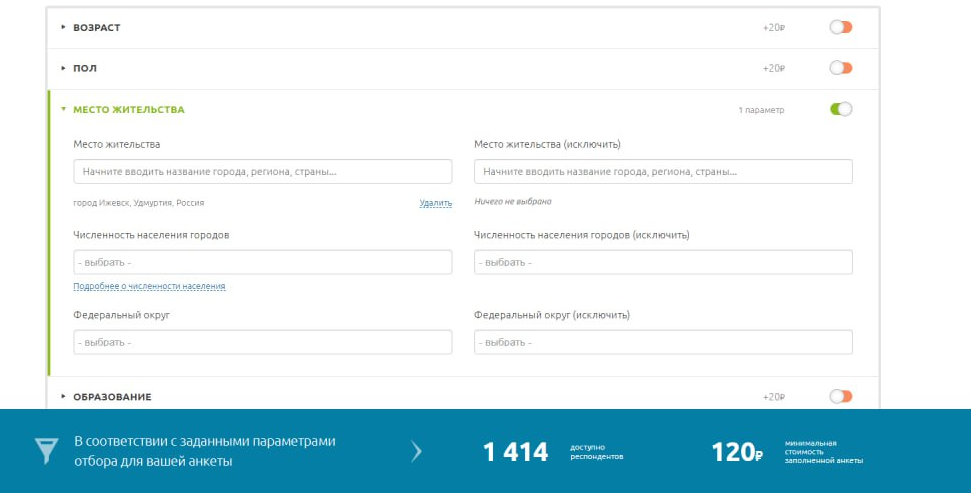Click the "1 параметр" label
The height and width of the screenshot is (493, 971).
coord(761,110)
